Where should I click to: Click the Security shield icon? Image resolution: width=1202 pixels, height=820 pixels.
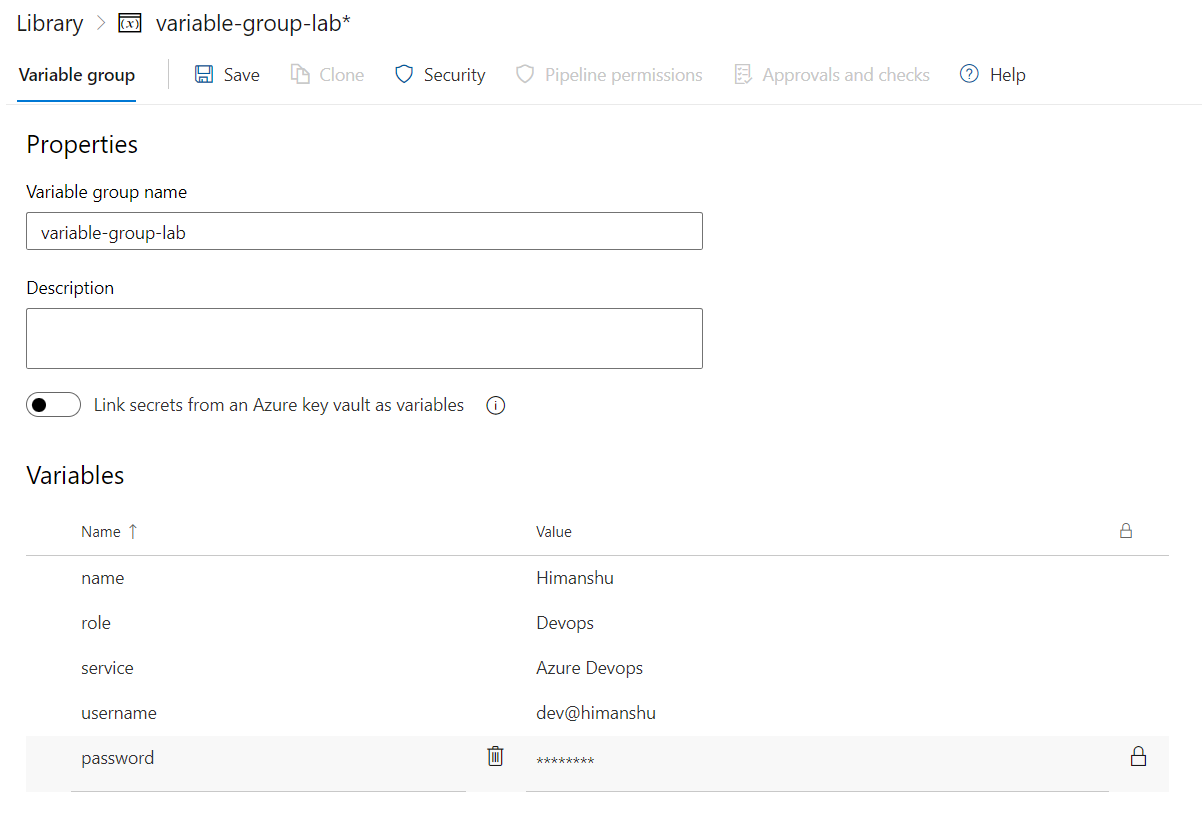404,75
